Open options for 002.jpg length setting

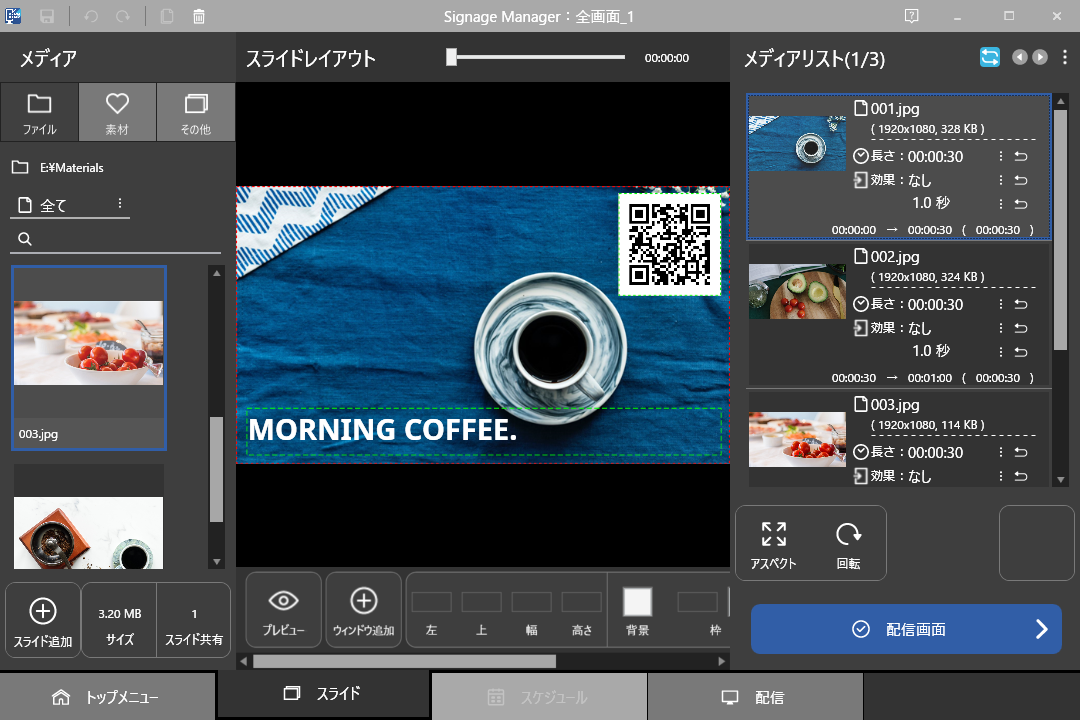[x=1001, y=305]
